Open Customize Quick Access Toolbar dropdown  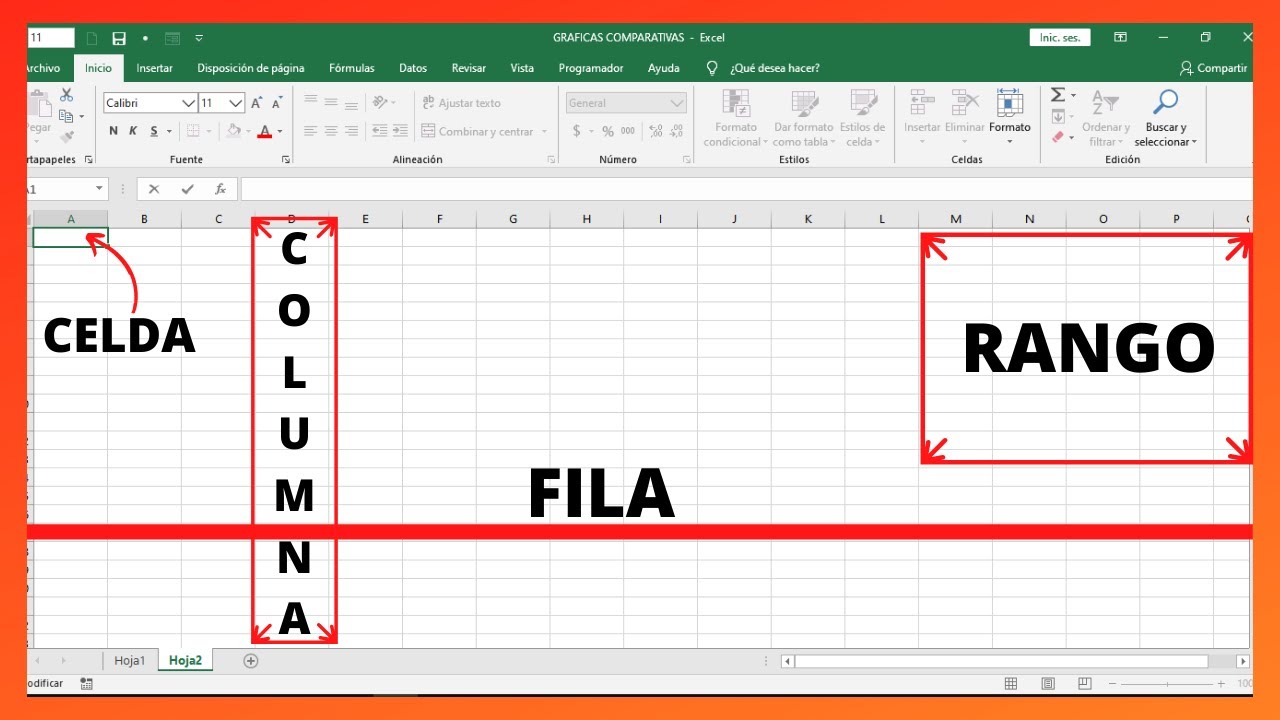[199, 38]
